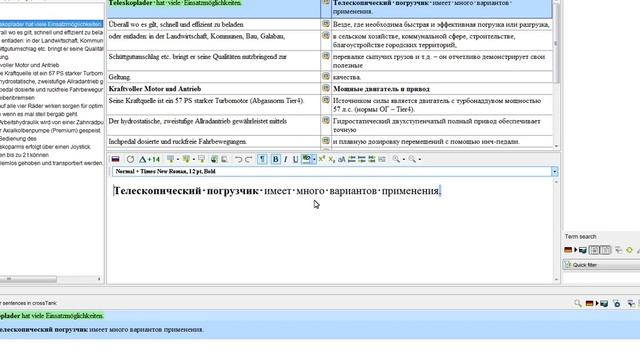Click the Quick filter button
The height and width of the screenshot is (360, 640).
click(x=602, y=265)
